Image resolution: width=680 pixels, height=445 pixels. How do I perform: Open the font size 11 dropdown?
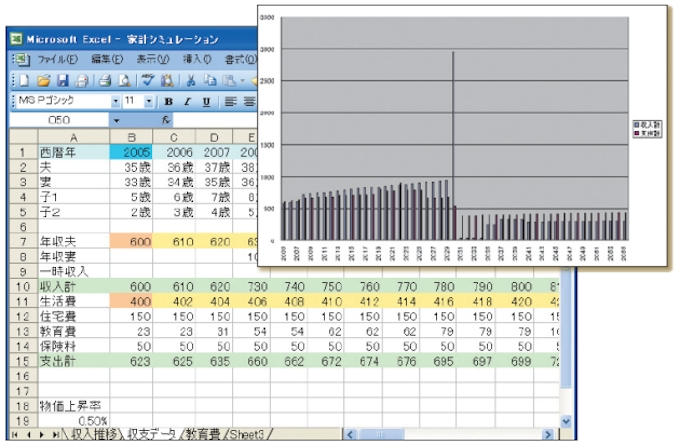click(x=149, y=101)
